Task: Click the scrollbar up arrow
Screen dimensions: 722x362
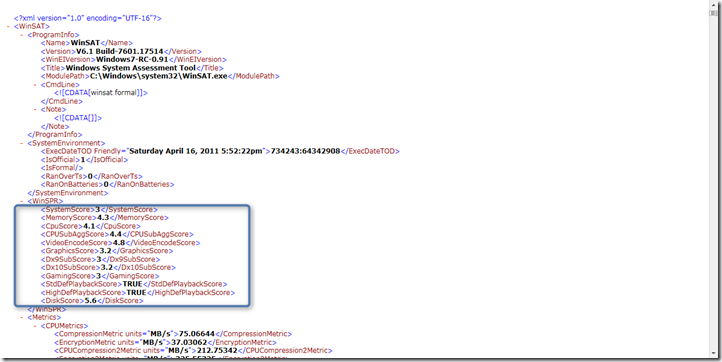Action: tap(714, 4)
